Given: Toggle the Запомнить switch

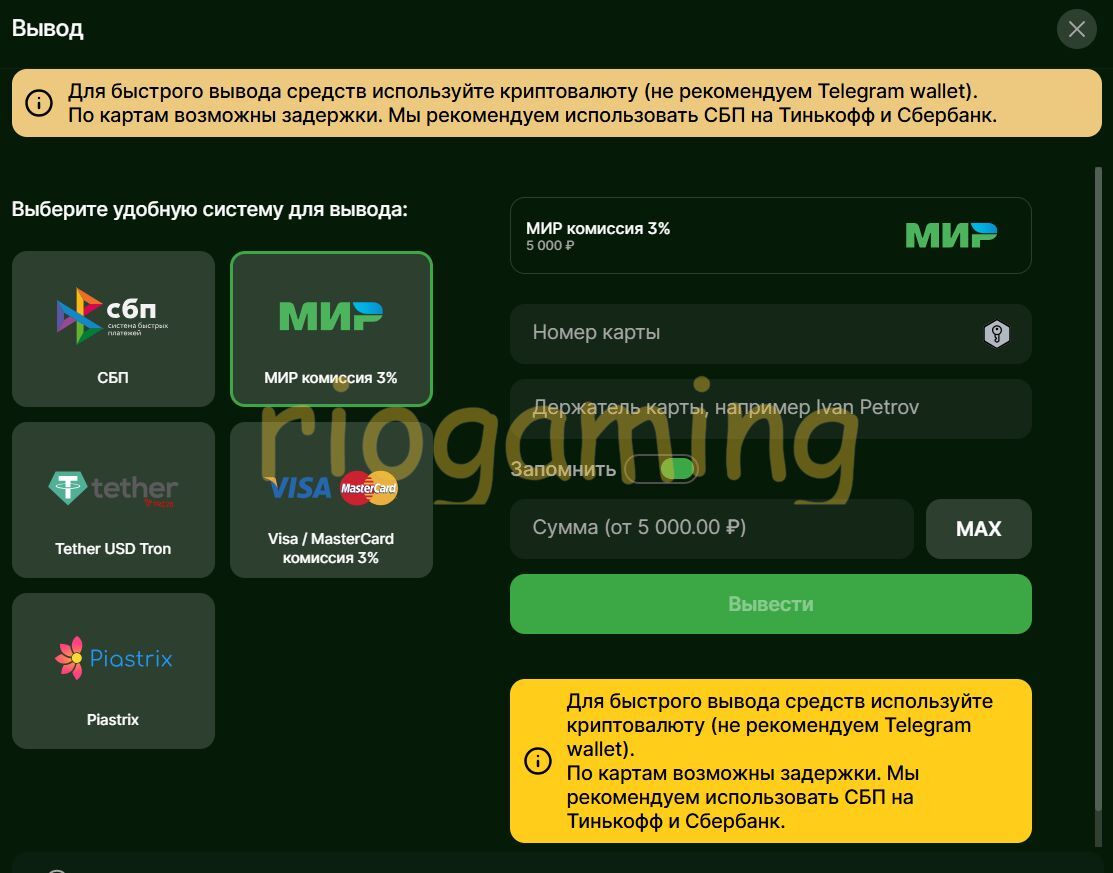Looking at the screenshot, I should point(662,469).
